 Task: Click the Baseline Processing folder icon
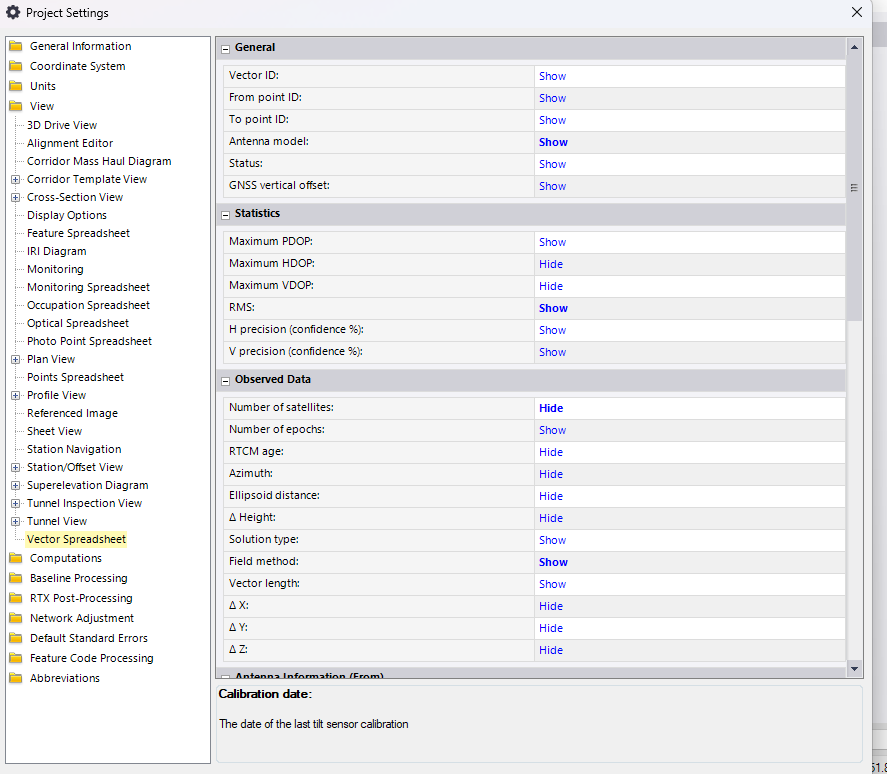tap(16, 578)
